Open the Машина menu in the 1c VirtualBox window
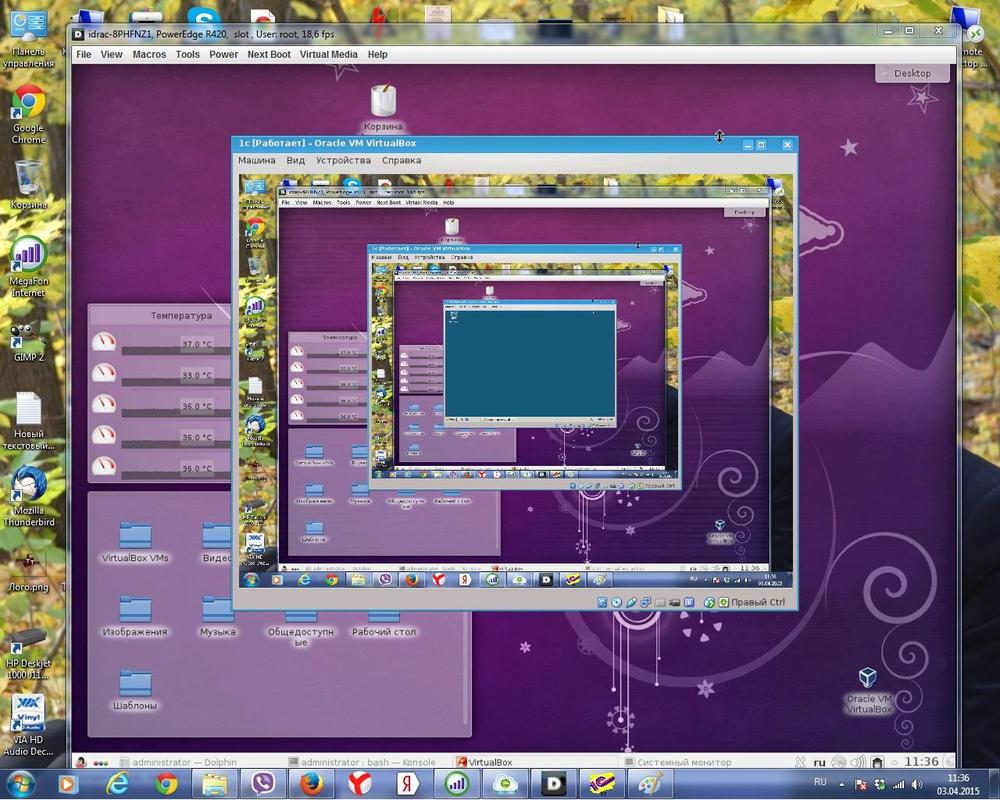Image resolution: width=1000 pixels, height=800 pixels. [x=256, y=160]
